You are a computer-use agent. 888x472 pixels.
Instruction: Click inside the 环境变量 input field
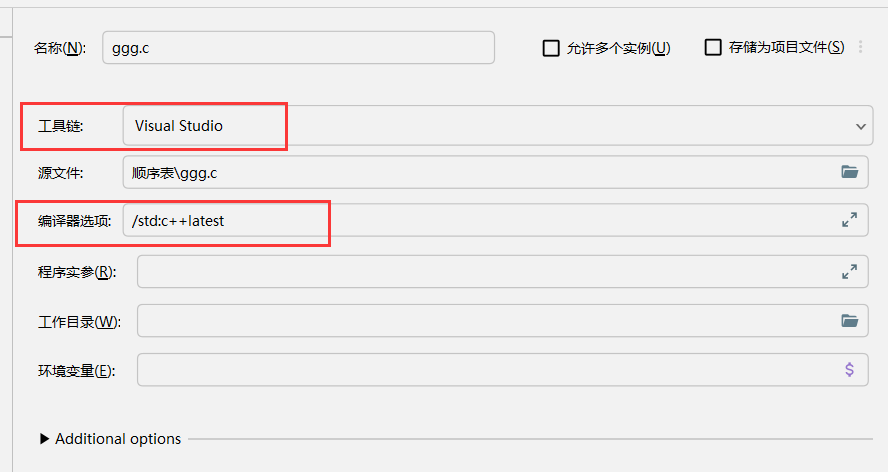[x=480, y=370]
